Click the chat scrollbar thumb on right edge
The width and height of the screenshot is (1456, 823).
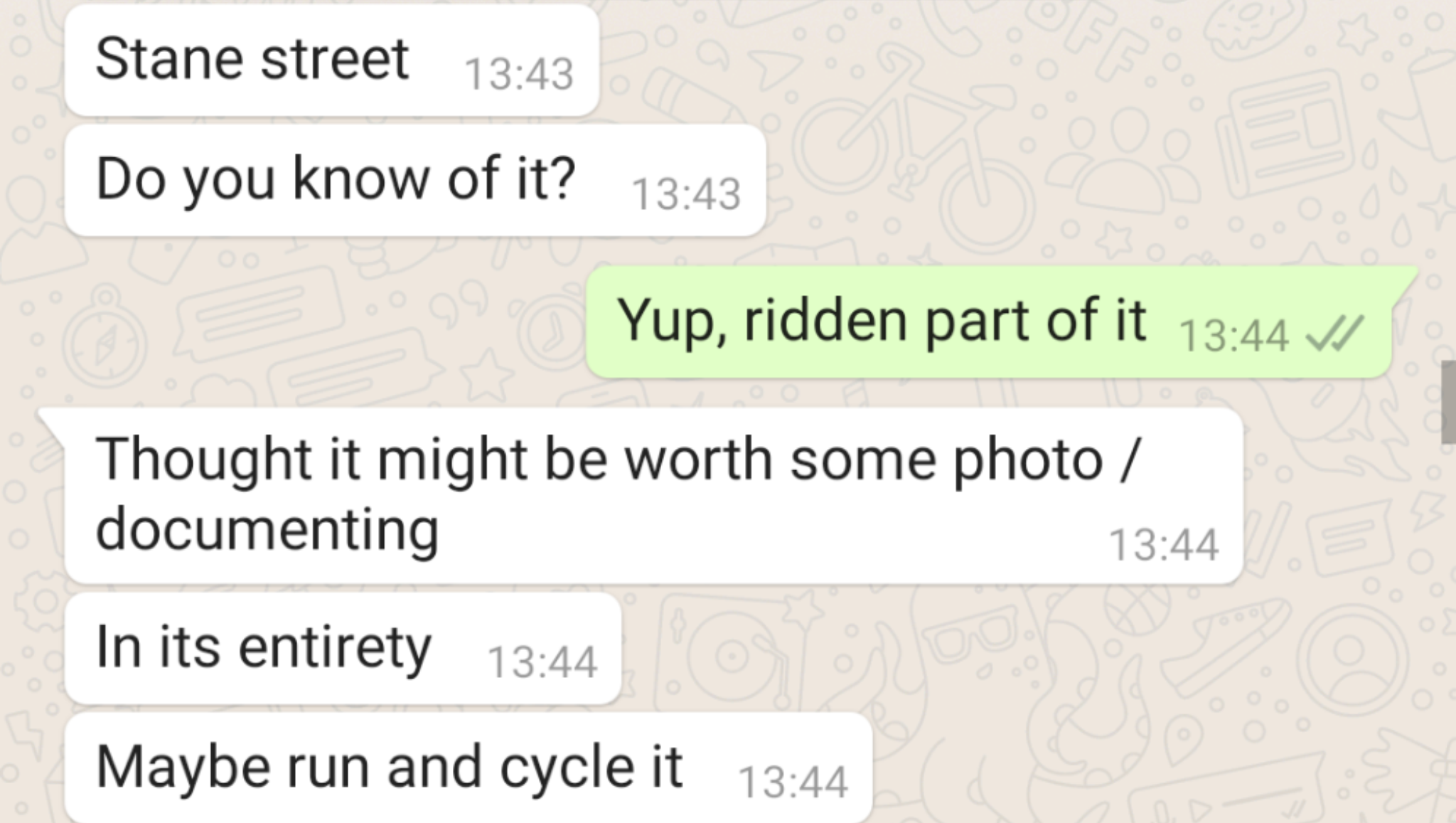click(x=1448, y=402)
